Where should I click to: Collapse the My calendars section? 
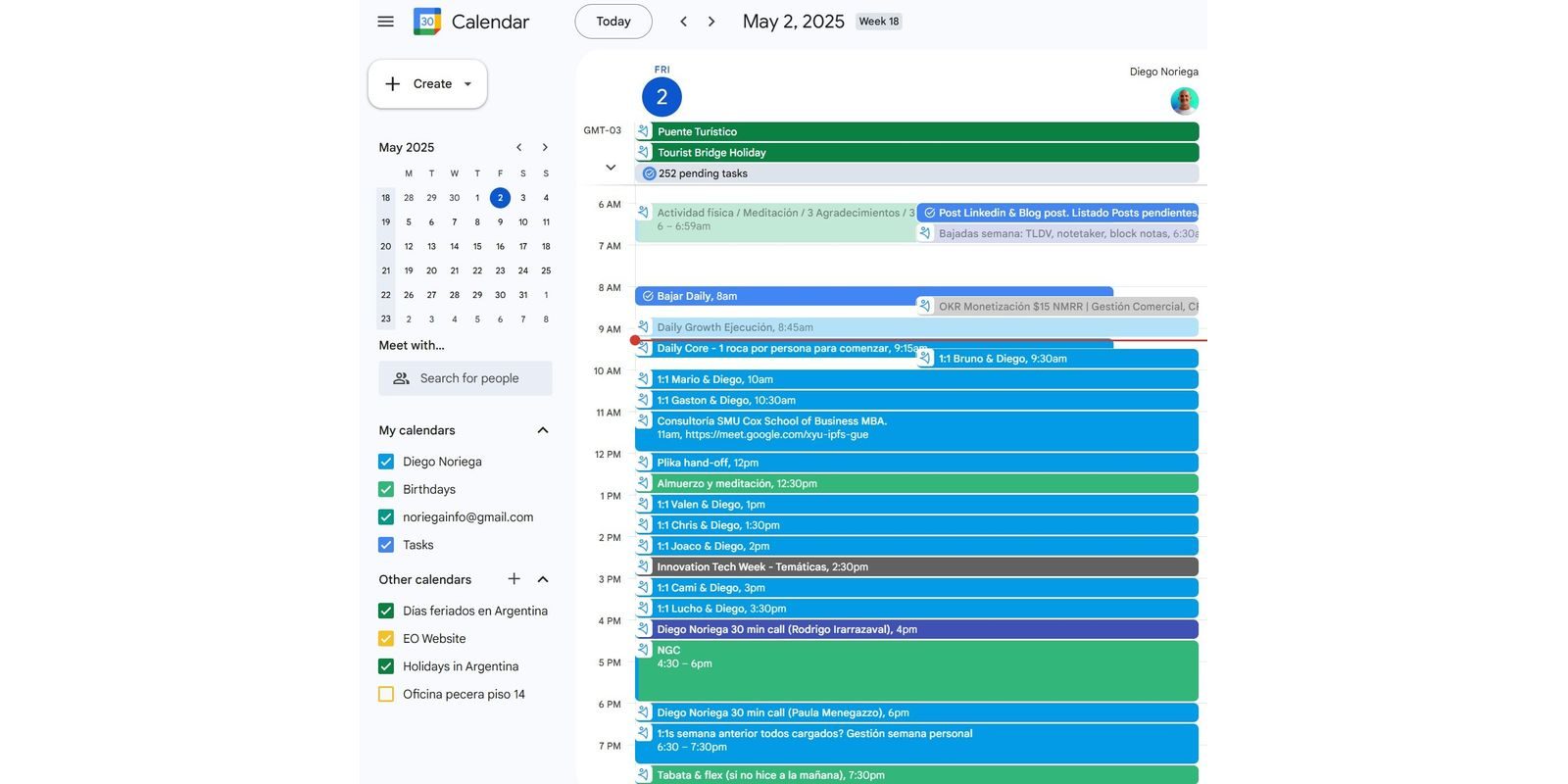[x=543, y=430]
